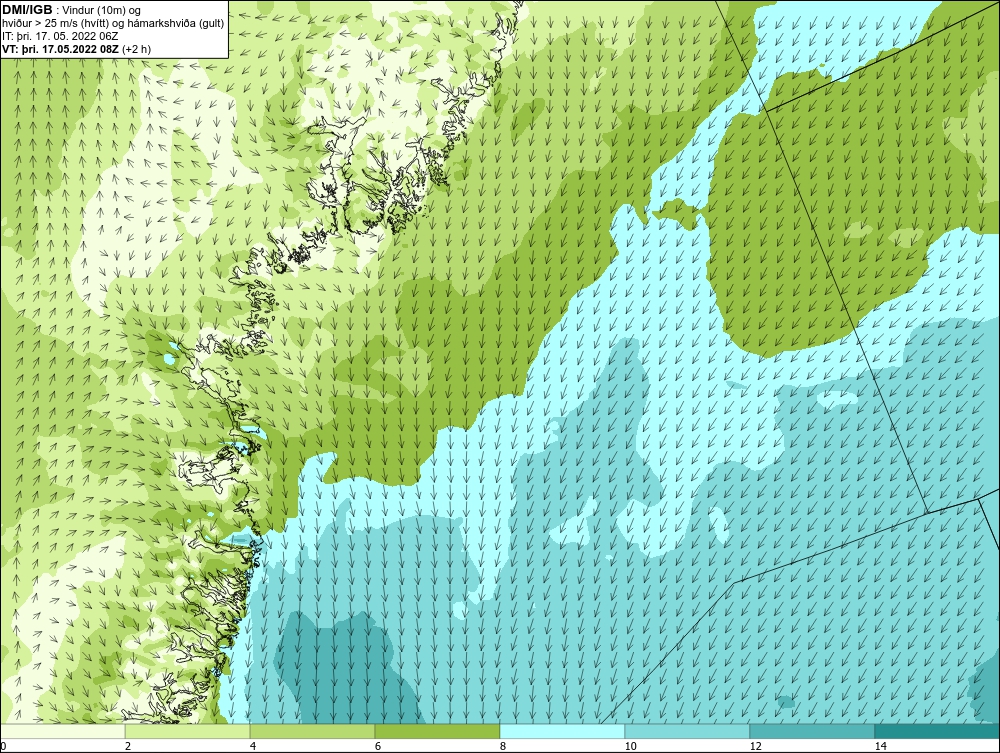Image resolution: width=1000 pixels, height=753 pixels.
Task: Click the 4–6 m/s green swatch
Action: pos(312,731)
